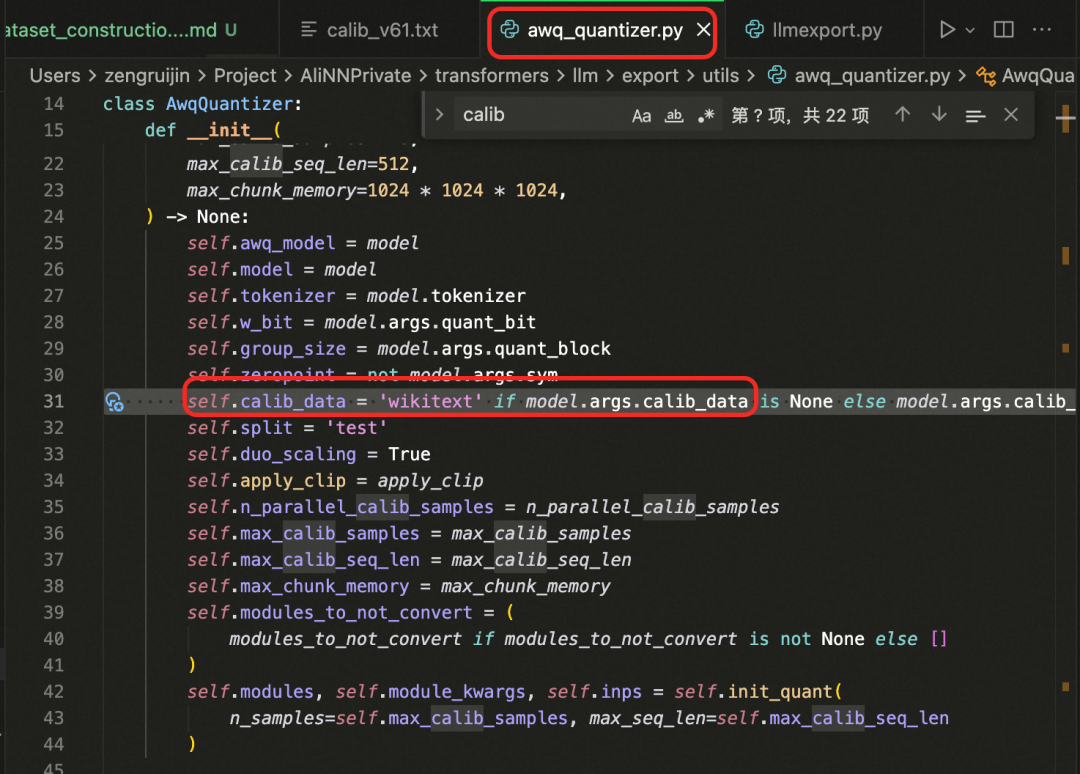Open the zengruijin breadcrumb
1080x774 pixels.
coord(147,76)
